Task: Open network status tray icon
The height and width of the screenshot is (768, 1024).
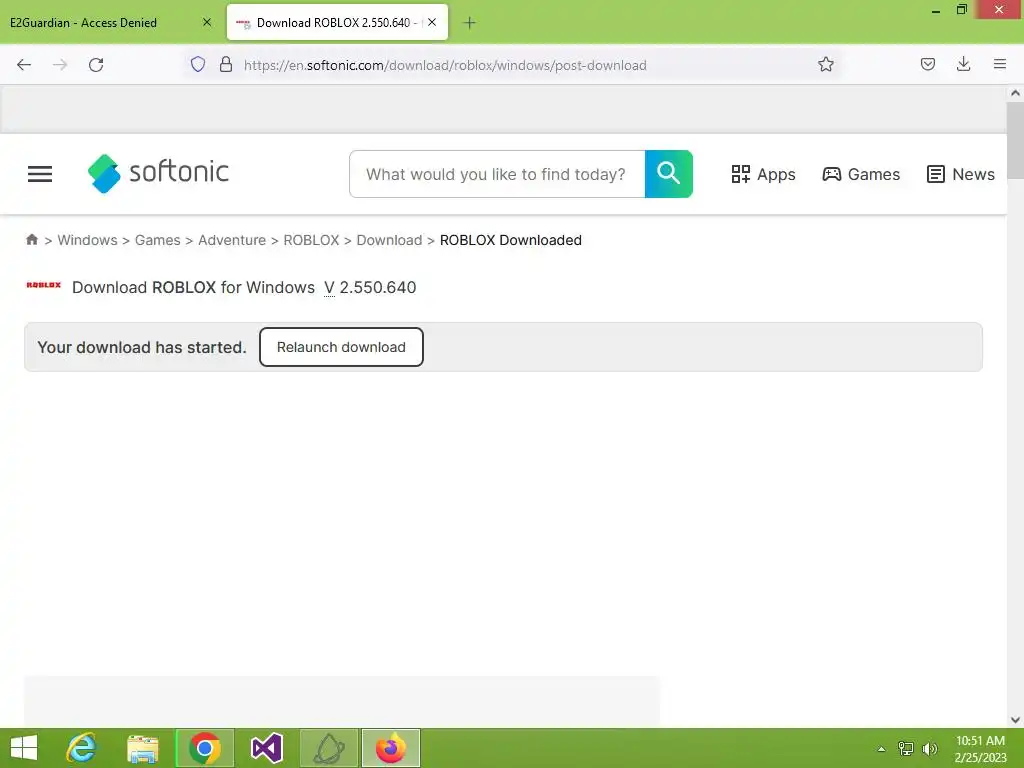Action: [906, 749]
